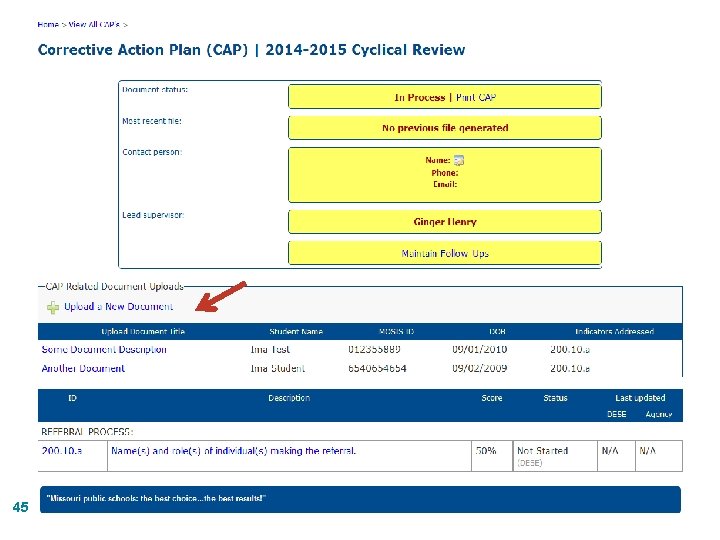Image resolution: width=720 pixels, height=540 pixels.
Task: Select Ginger Henry lead supervisor text
Action: [x=445, y=222]
